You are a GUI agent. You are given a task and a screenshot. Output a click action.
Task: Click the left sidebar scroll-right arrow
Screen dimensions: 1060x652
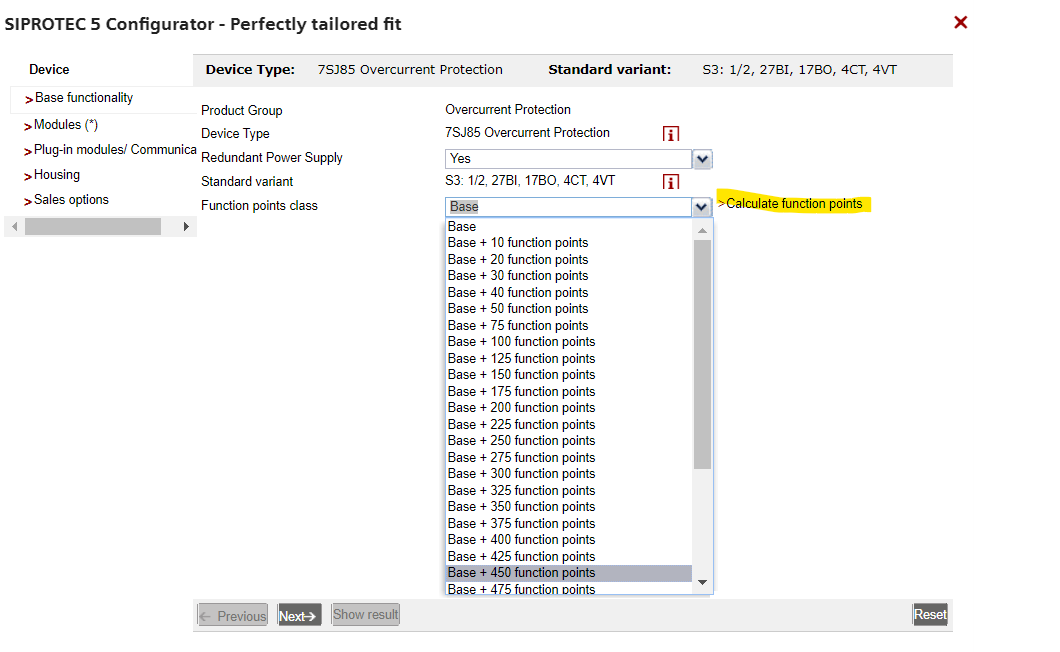(x=186, y=227)
